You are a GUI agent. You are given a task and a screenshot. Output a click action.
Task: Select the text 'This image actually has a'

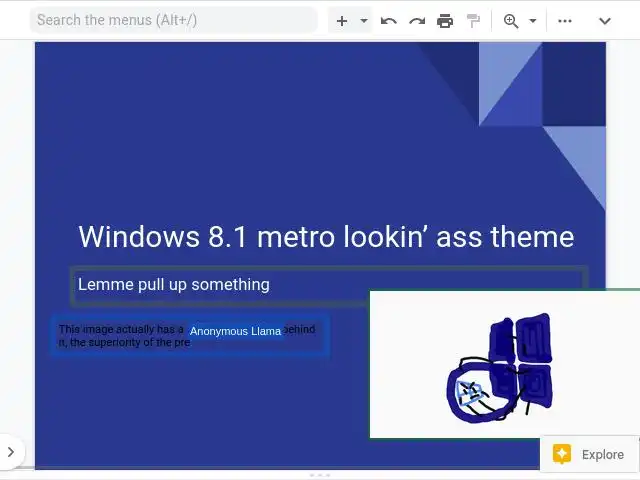click(x=121, y=329)
